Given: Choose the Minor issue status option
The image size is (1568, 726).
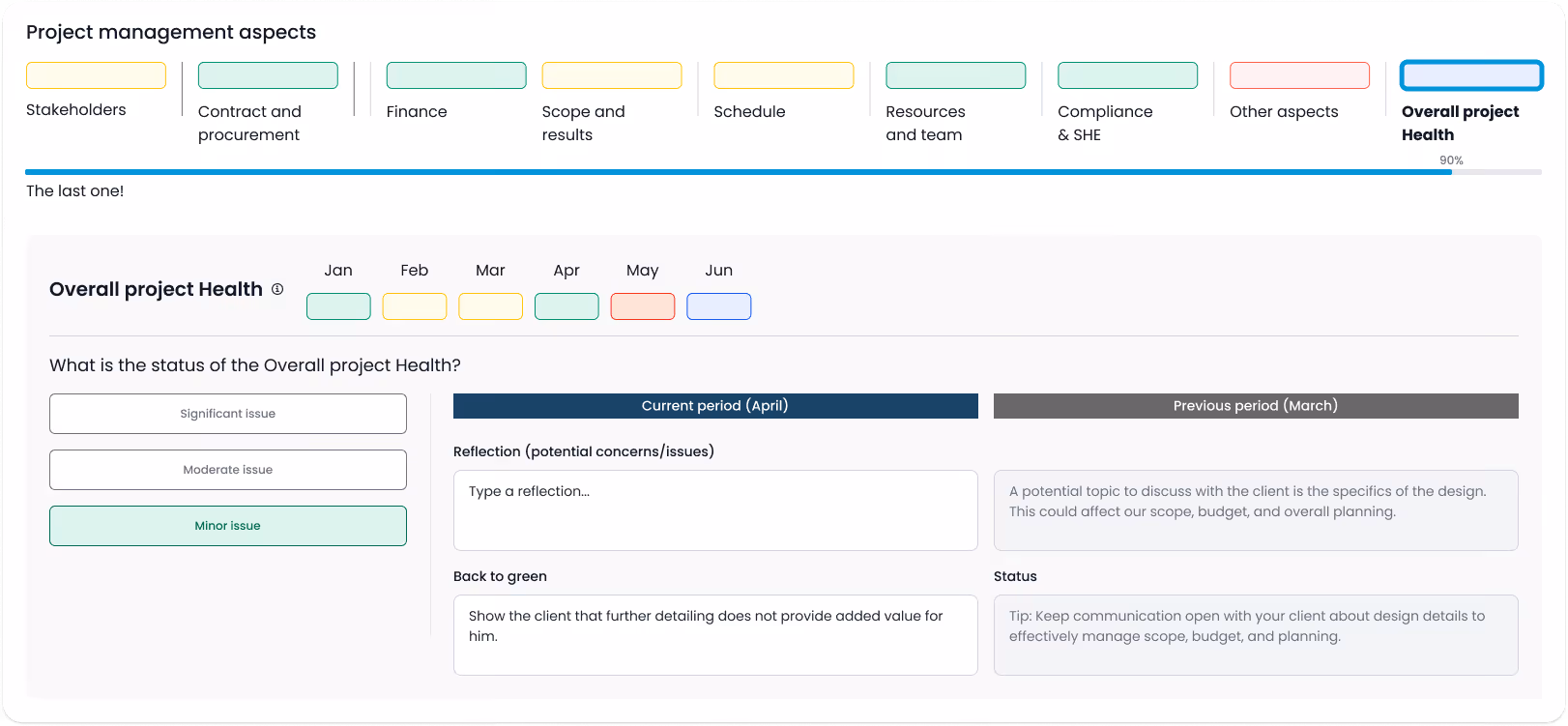Looking at the screenshot, I should pos(228,526).
